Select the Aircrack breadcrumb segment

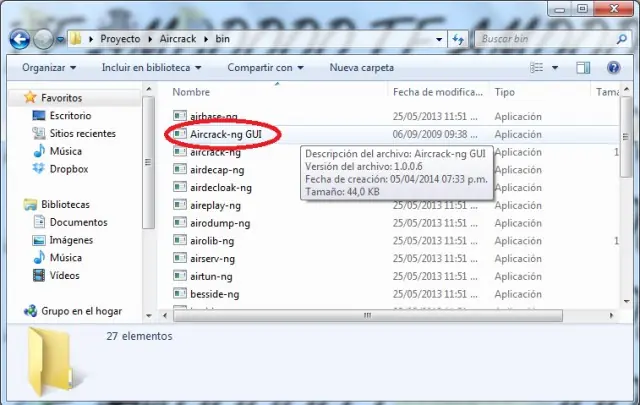178,39
